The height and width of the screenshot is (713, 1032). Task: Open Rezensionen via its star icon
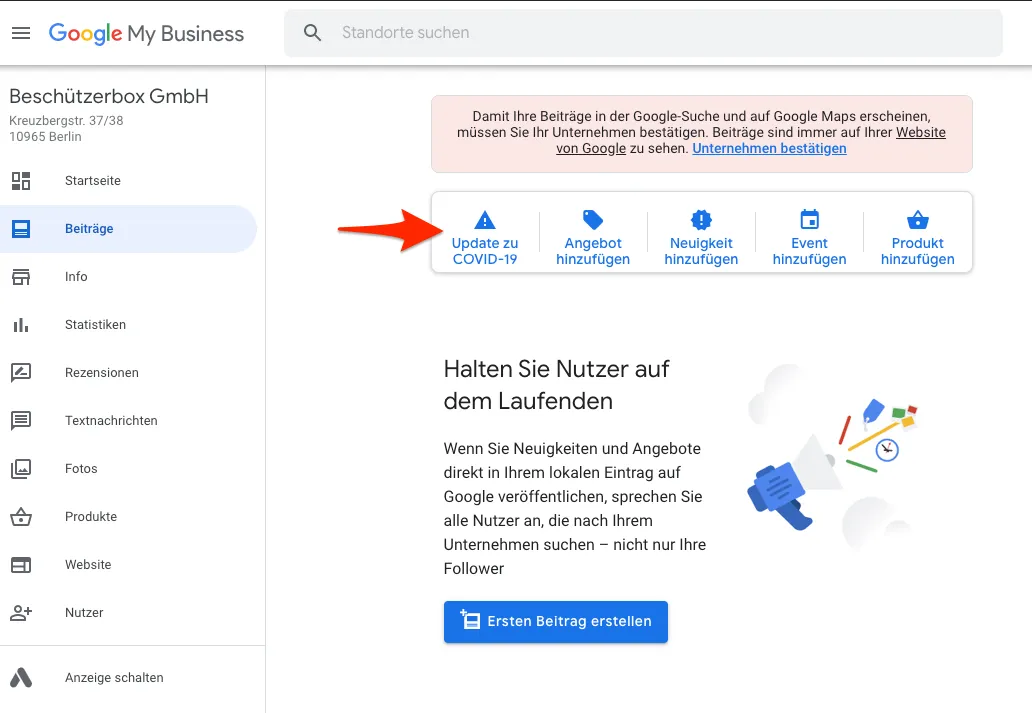coord(21,373)
